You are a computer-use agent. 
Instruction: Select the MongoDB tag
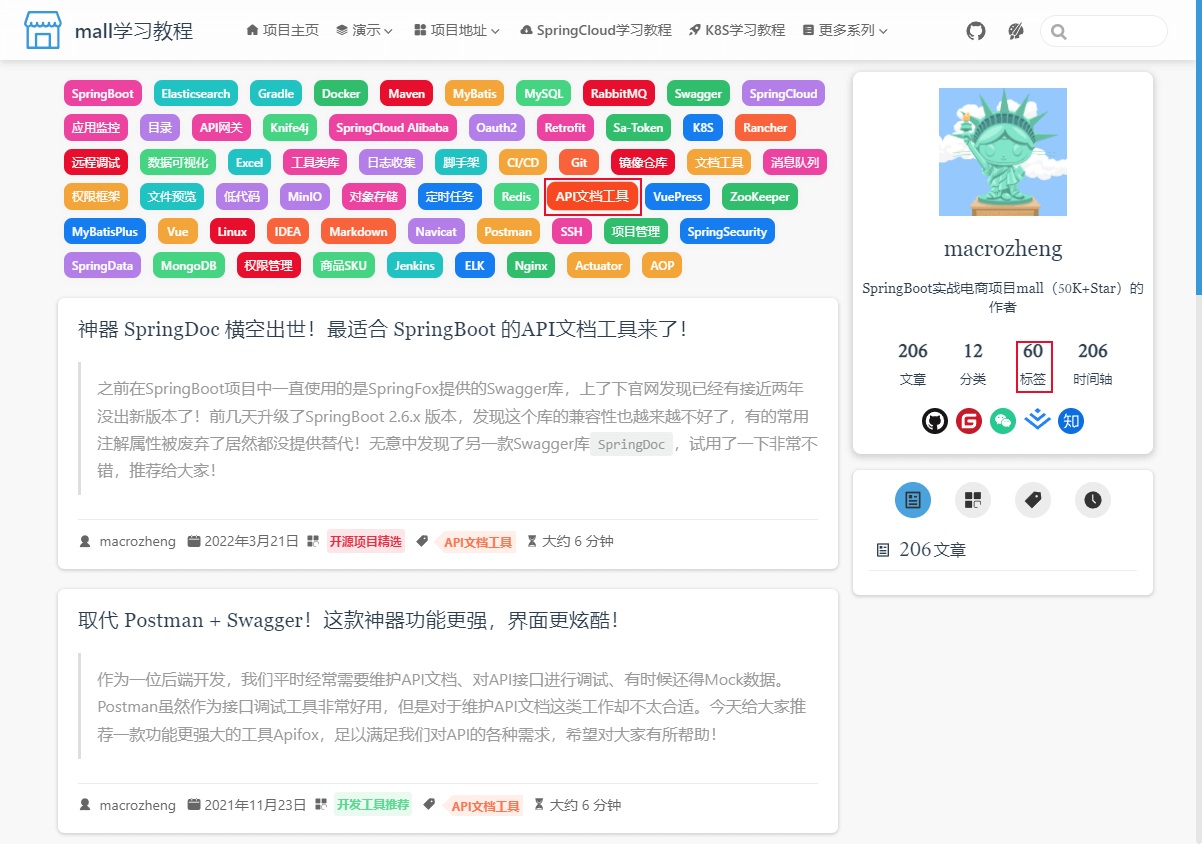point(189,266)
